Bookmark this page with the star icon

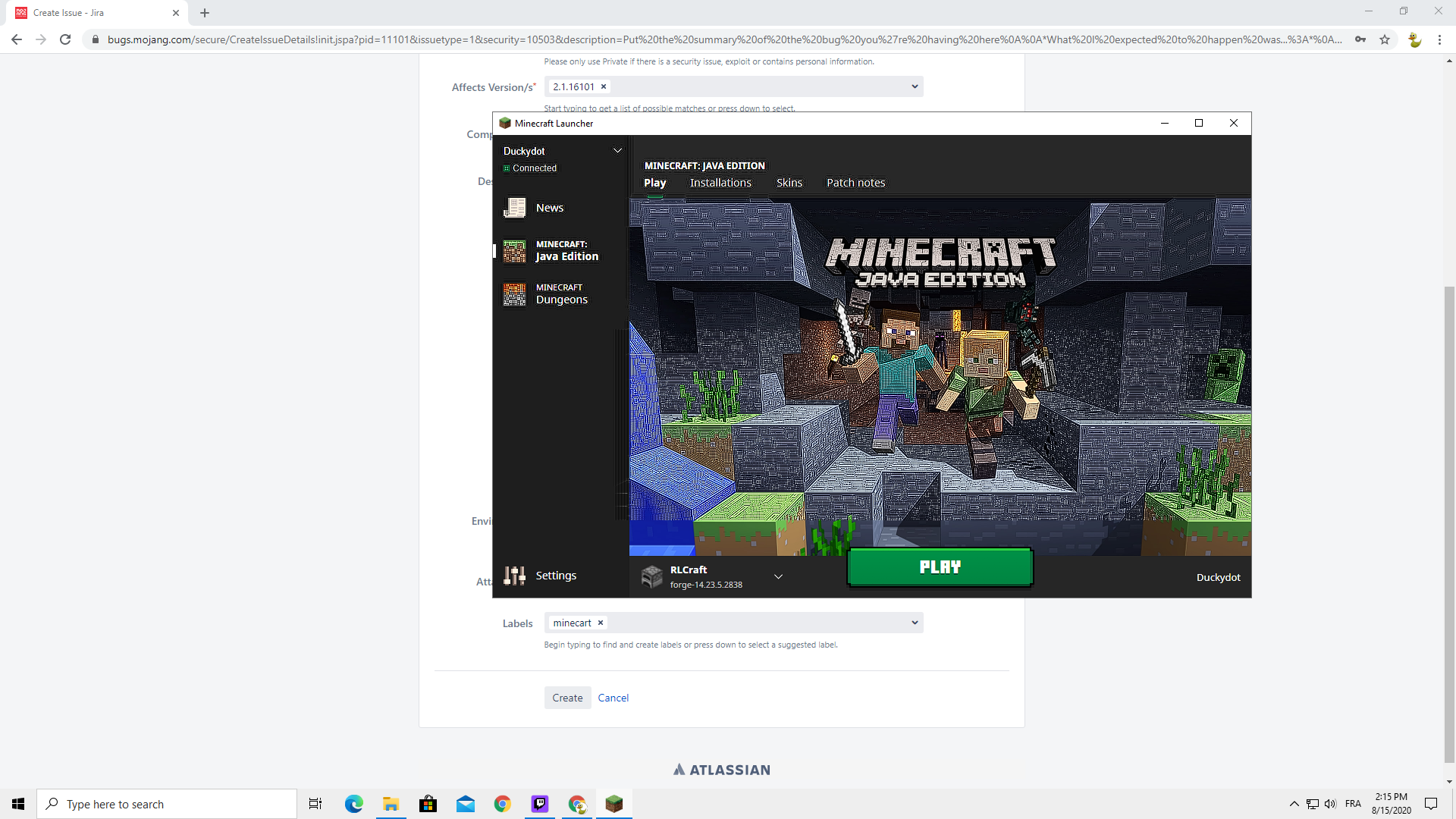(1385, 39)
